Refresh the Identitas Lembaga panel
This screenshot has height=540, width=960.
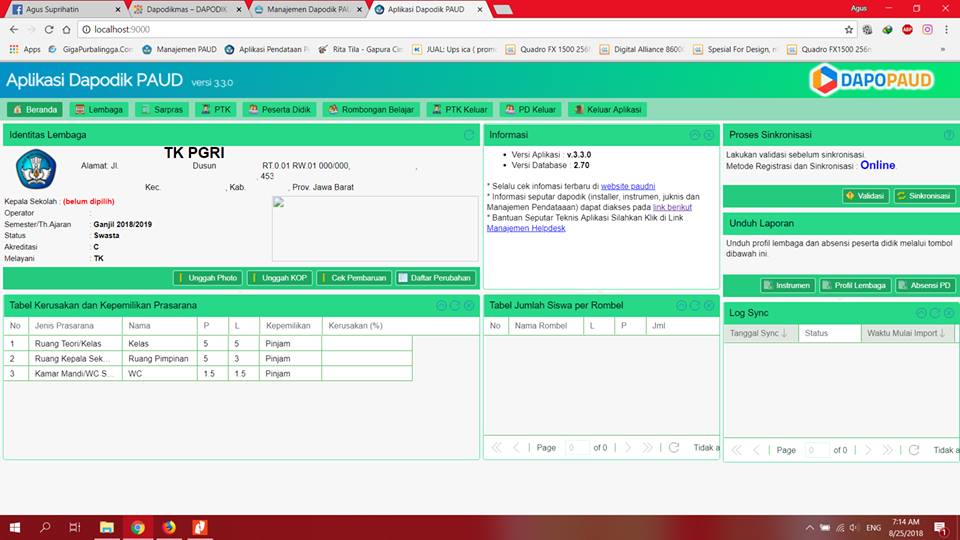pyautogui.click(x=469, y=135)
